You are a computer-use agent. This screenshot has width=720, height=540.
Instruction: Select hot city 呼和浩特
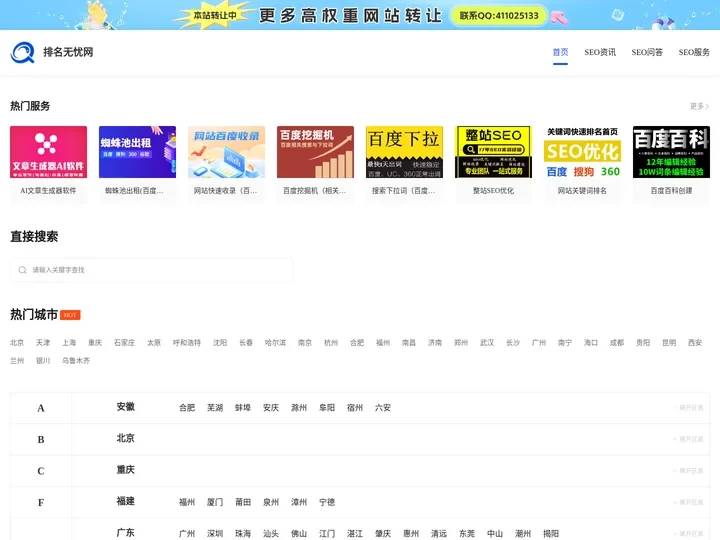[186, 343]
